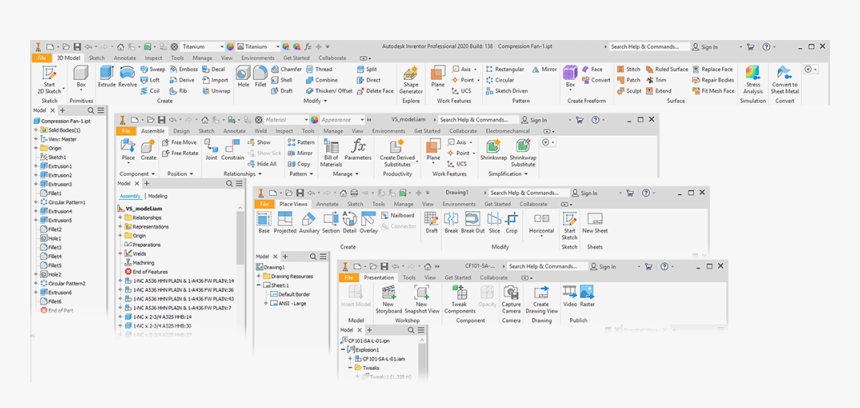860x408 pixels.
Task: Open the Design tab in the assembly window
Action: (181, 131)
